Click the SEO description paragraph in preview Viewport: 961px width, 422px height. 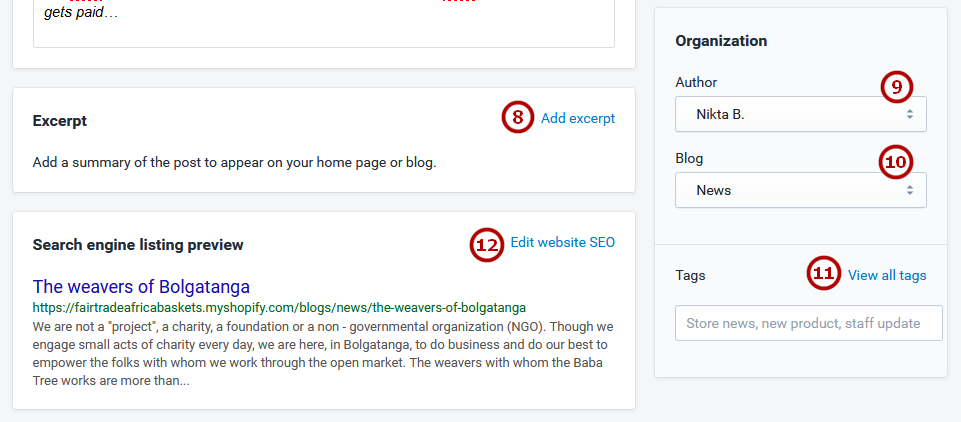(323, 353)
